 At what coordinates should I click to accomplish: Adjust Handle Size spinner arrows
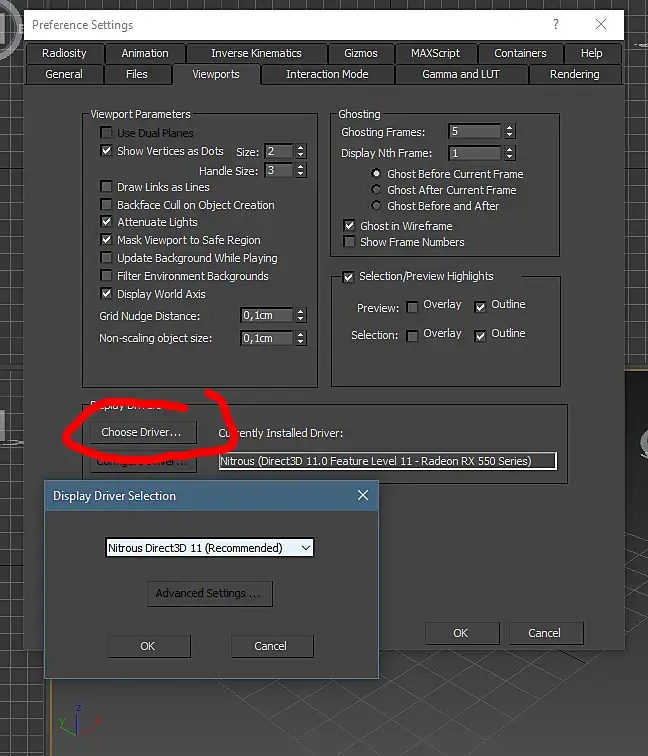300,170
